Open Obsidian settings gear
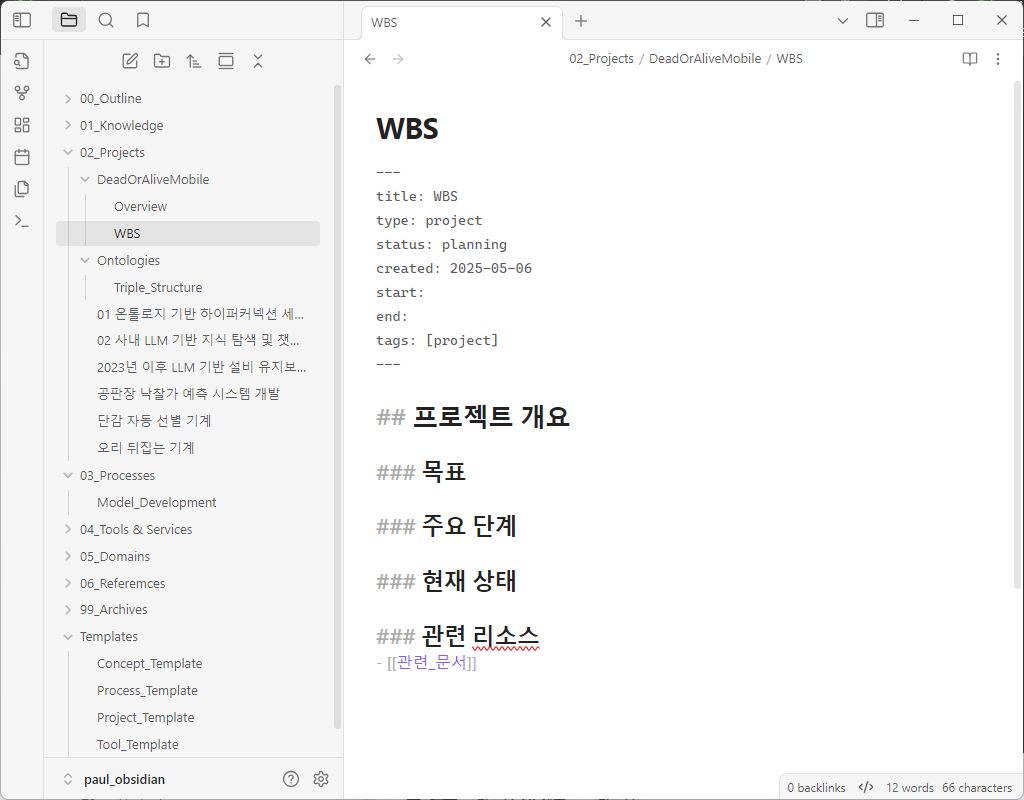This screenshot has height=800, width=1024. 321,778
